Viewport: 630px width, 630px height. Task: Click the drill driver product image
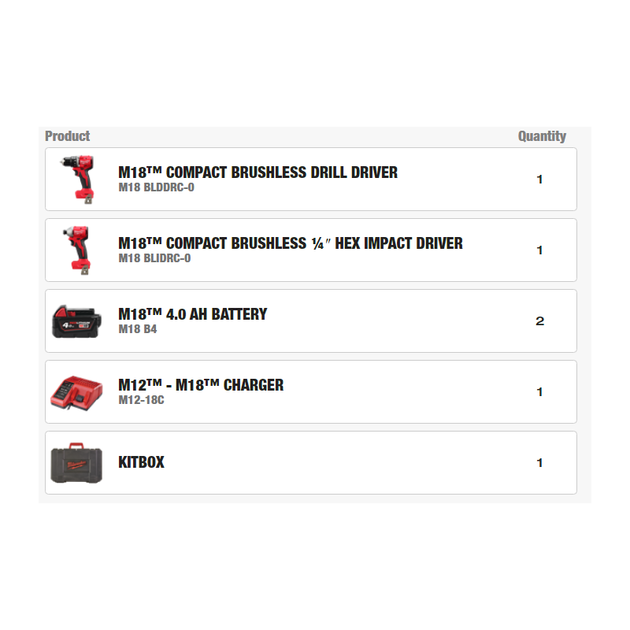pyautogui.click(x=77, y=179)
